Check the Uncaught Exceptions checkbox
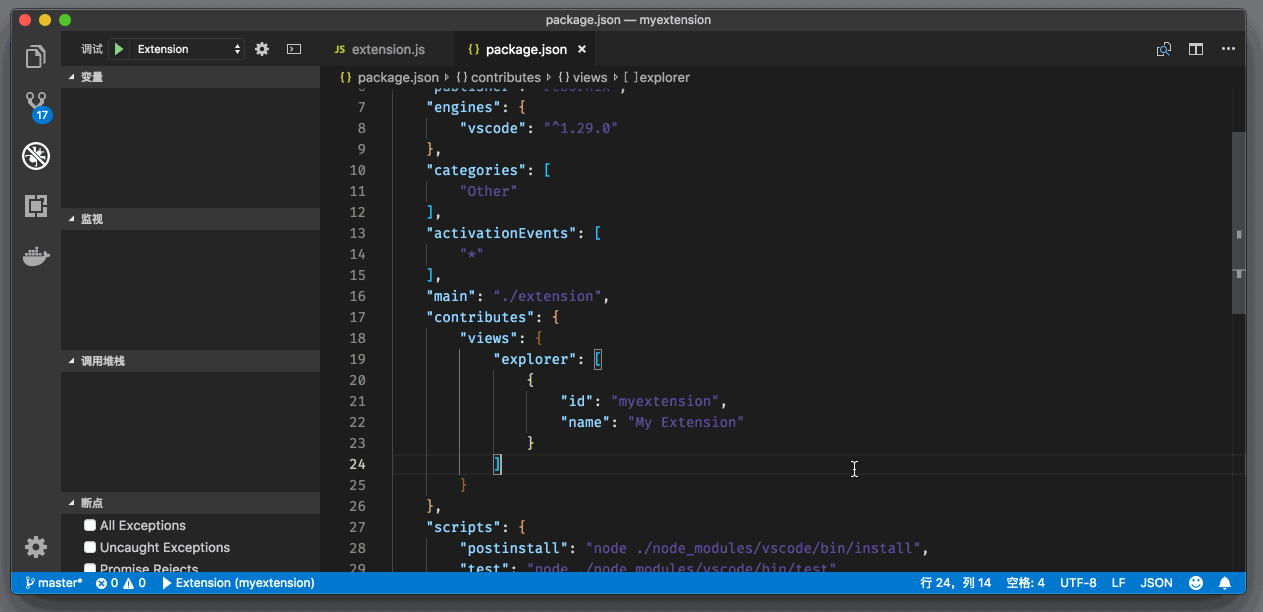1263x612 pixels. coord(90,547)
